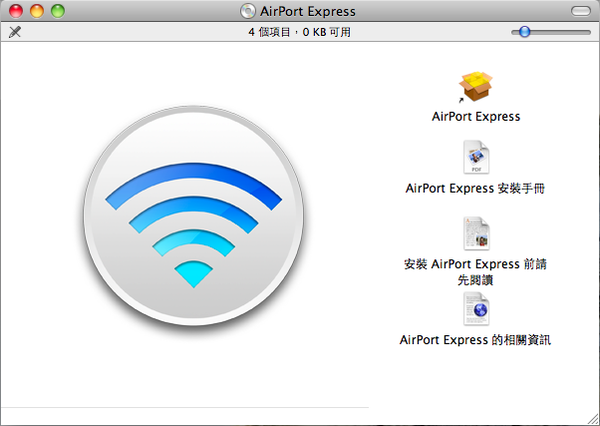The height and width of the screenshot is (426, 600).
Task: Click the icon size slider thumb
Action: tap(524, 32)
